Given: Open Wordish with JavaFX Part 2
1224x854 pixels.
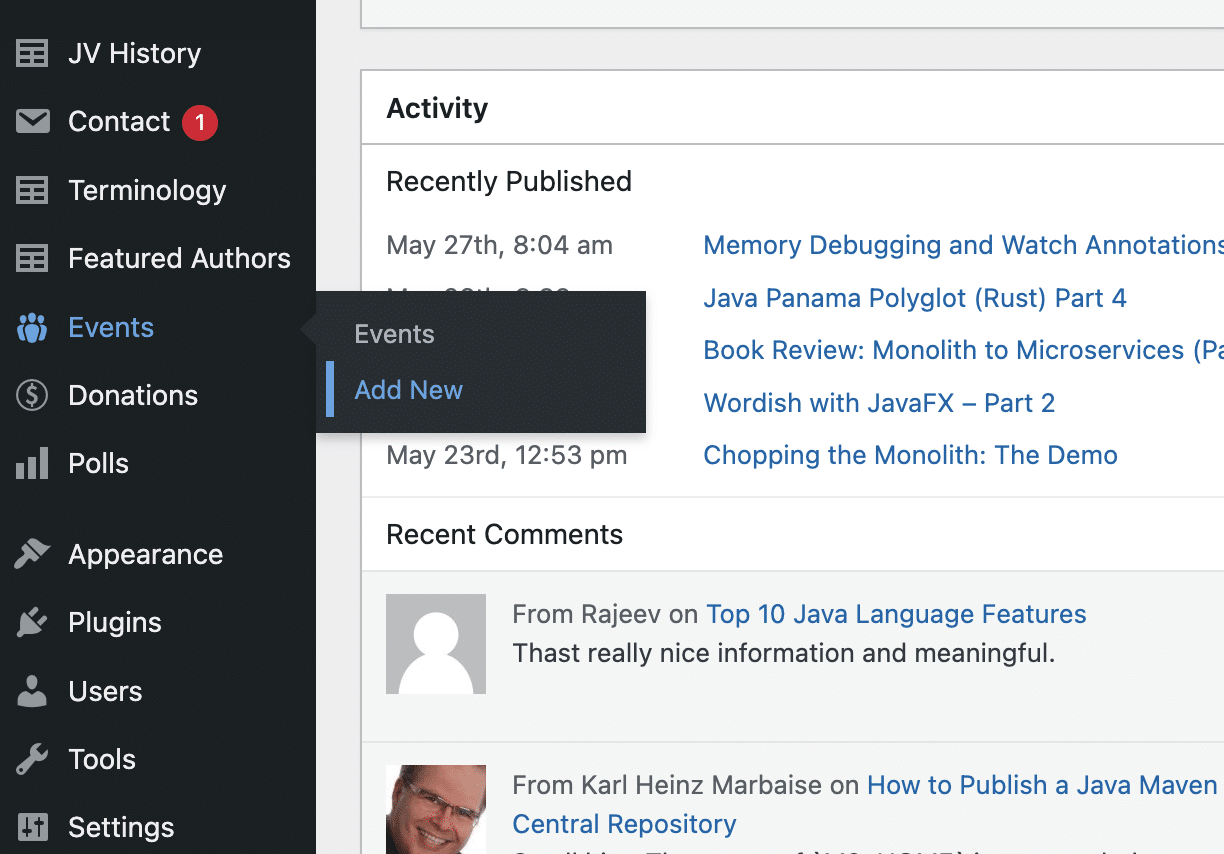Looking at the screenshot, I should pos(878,403).
